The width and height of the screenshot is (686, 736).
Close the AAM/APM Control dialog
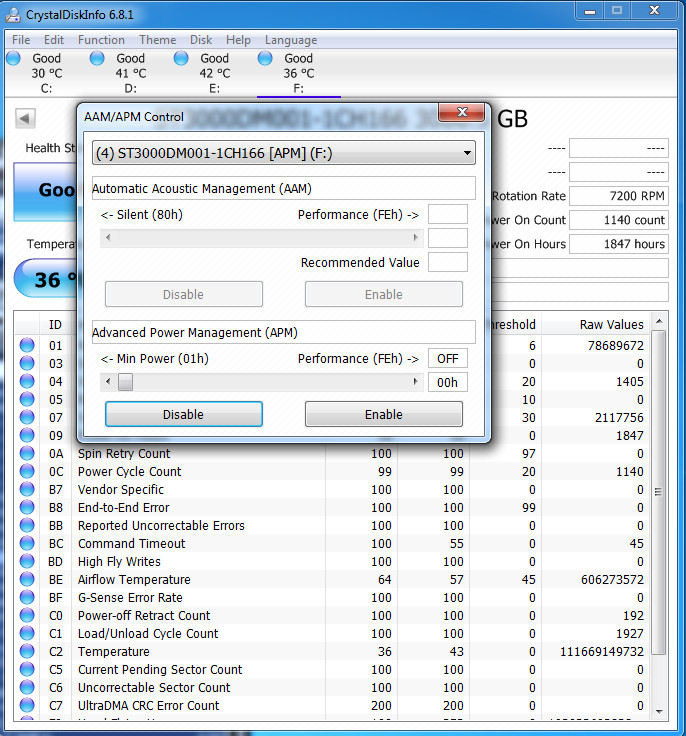tap(462, 112)
